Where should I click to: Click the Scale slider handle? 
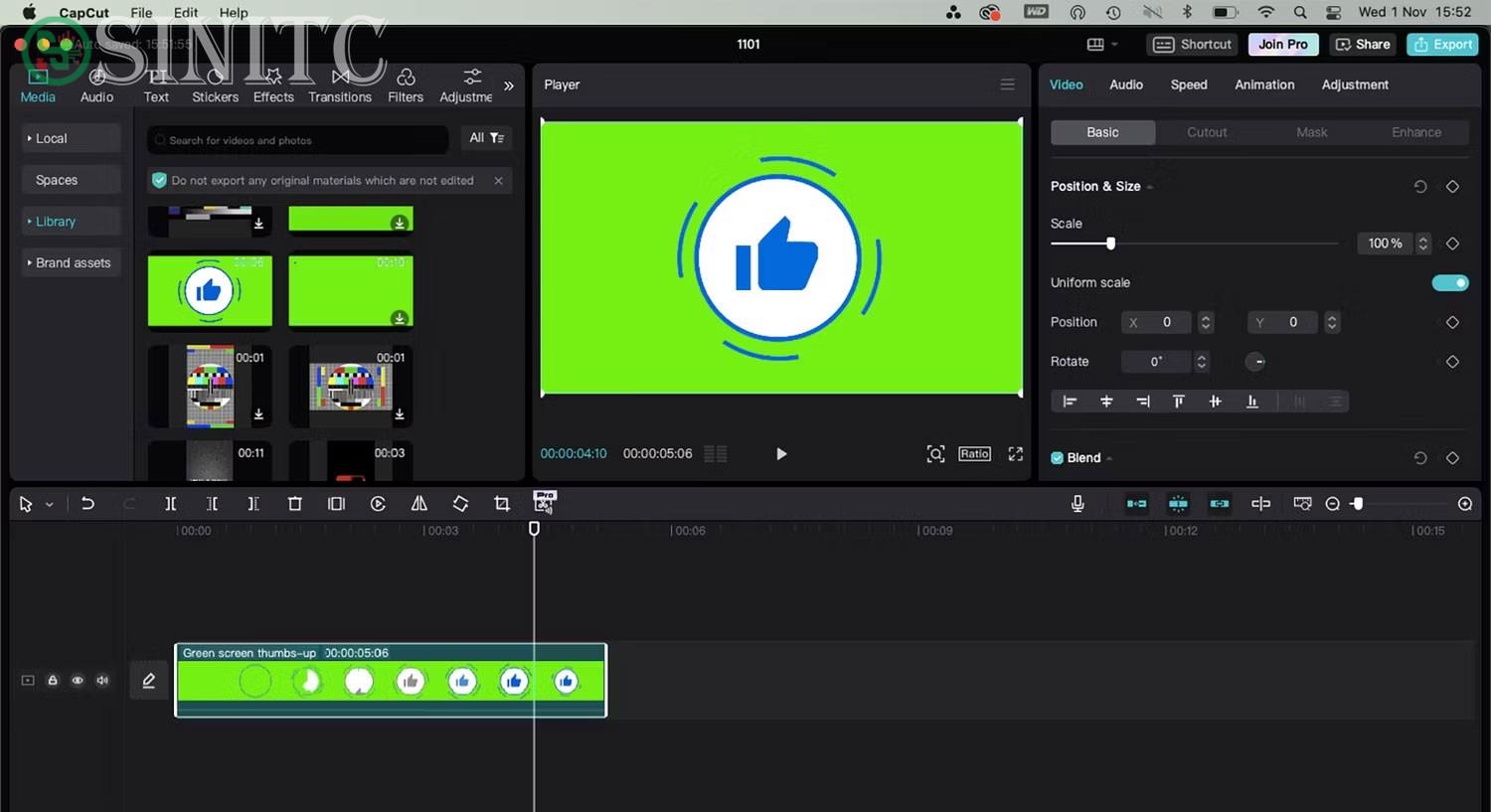tap(1110, 244)
